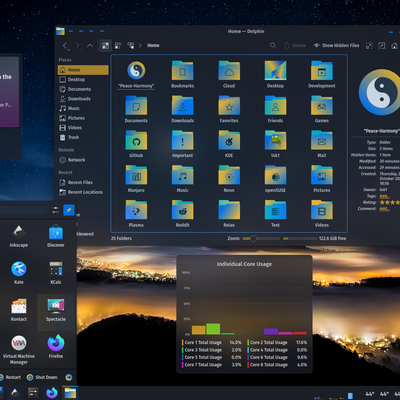Open launcher configure sliders icon
This screenshot has height=400, width=400.
click(x=55, y=210)
